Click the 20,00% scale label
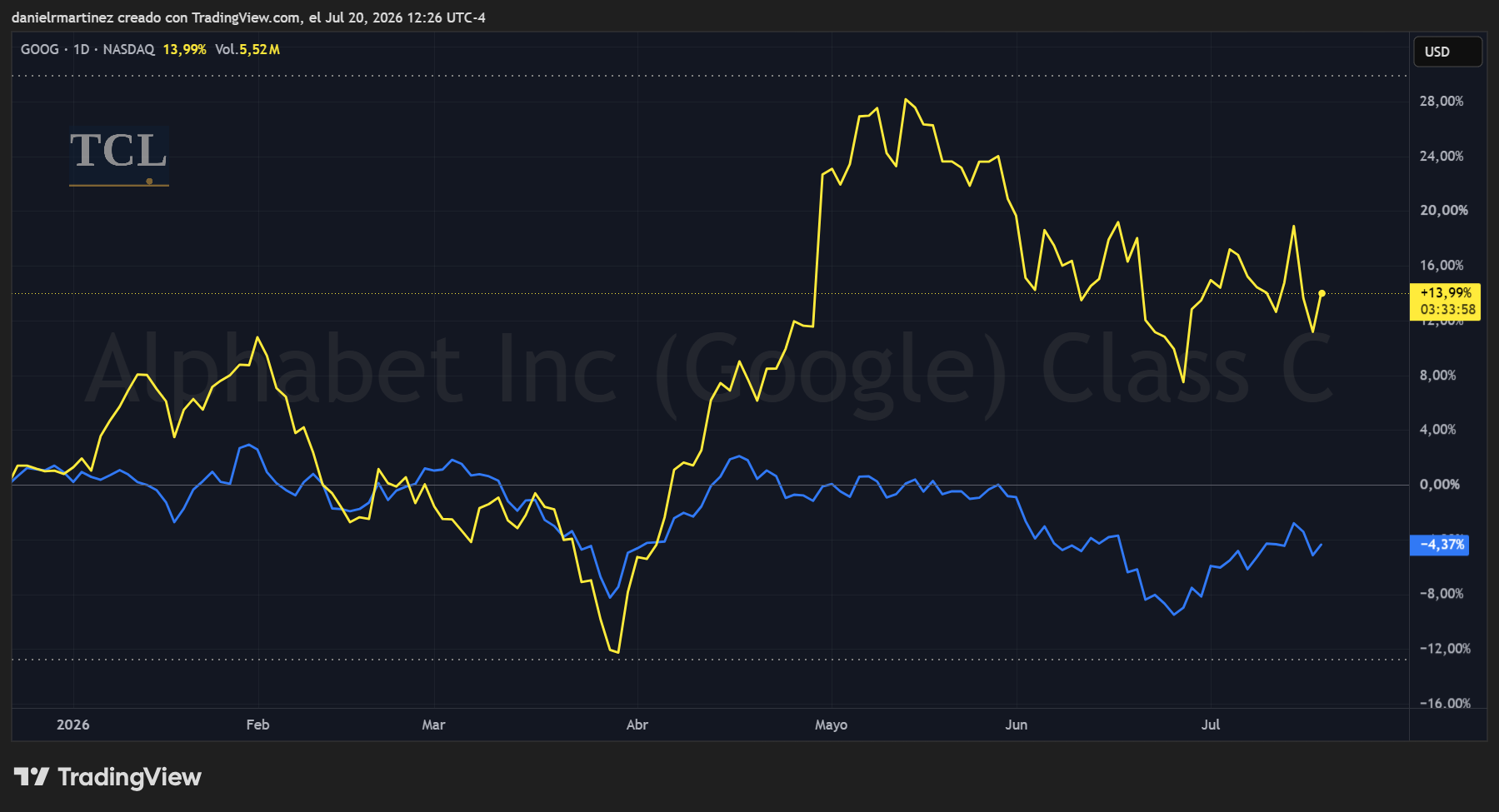The image size is (1499, 812). (1444, 210)
